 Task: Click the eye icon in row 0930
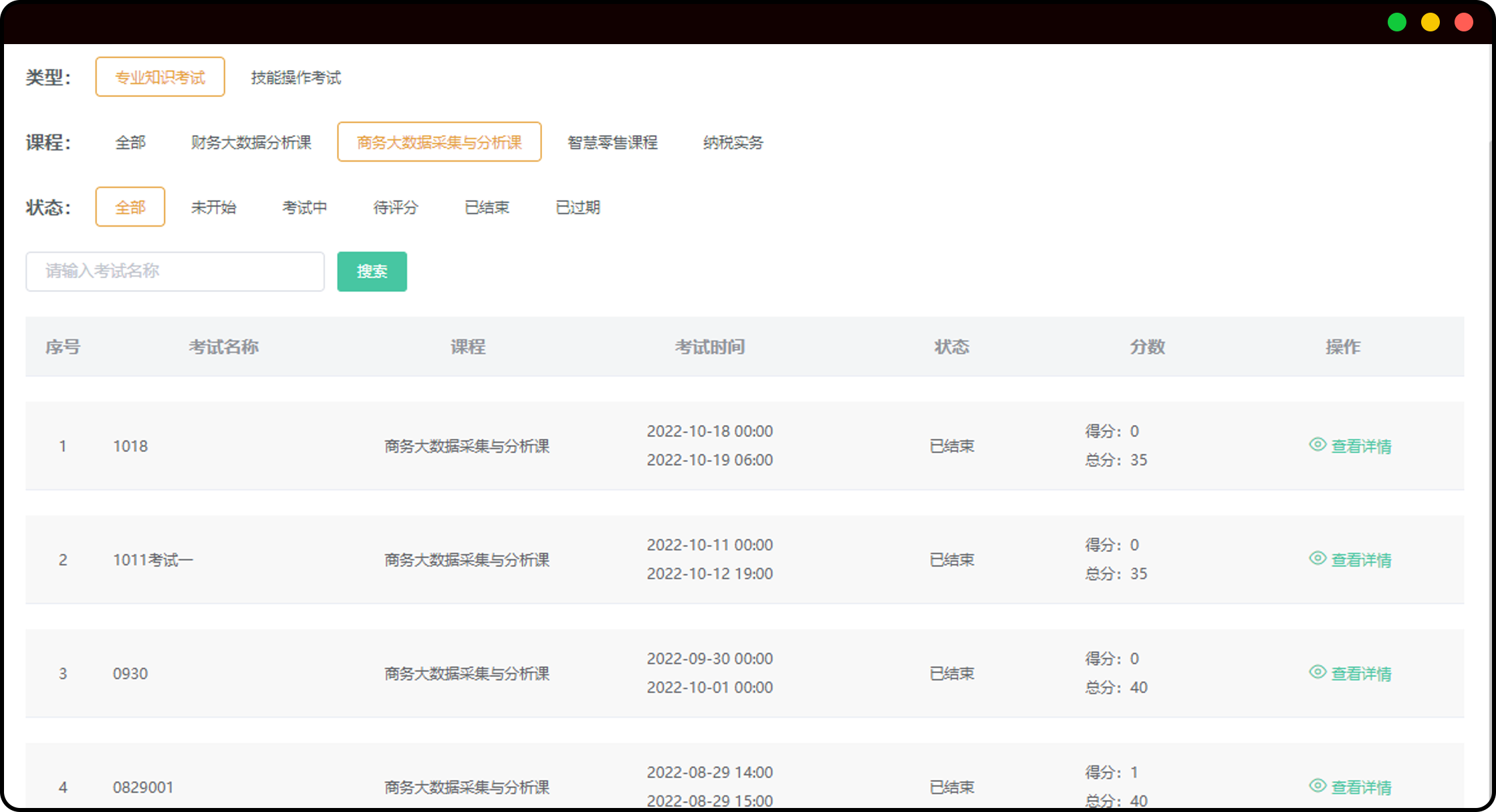[1317, 672]
